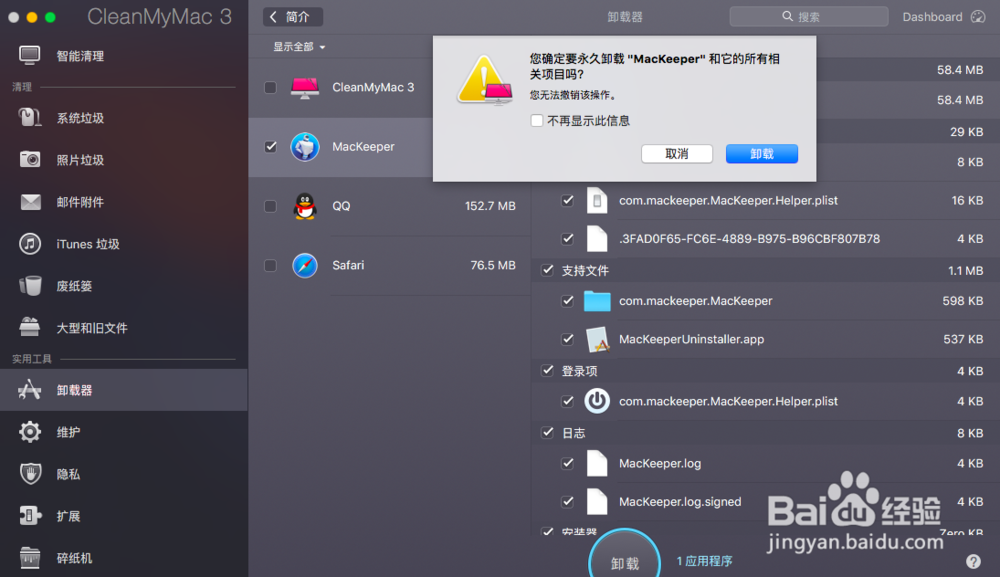The image size is (1000, 577).
Task: Open the Dashboard gauge icon
Action: [x=978, y=17]
